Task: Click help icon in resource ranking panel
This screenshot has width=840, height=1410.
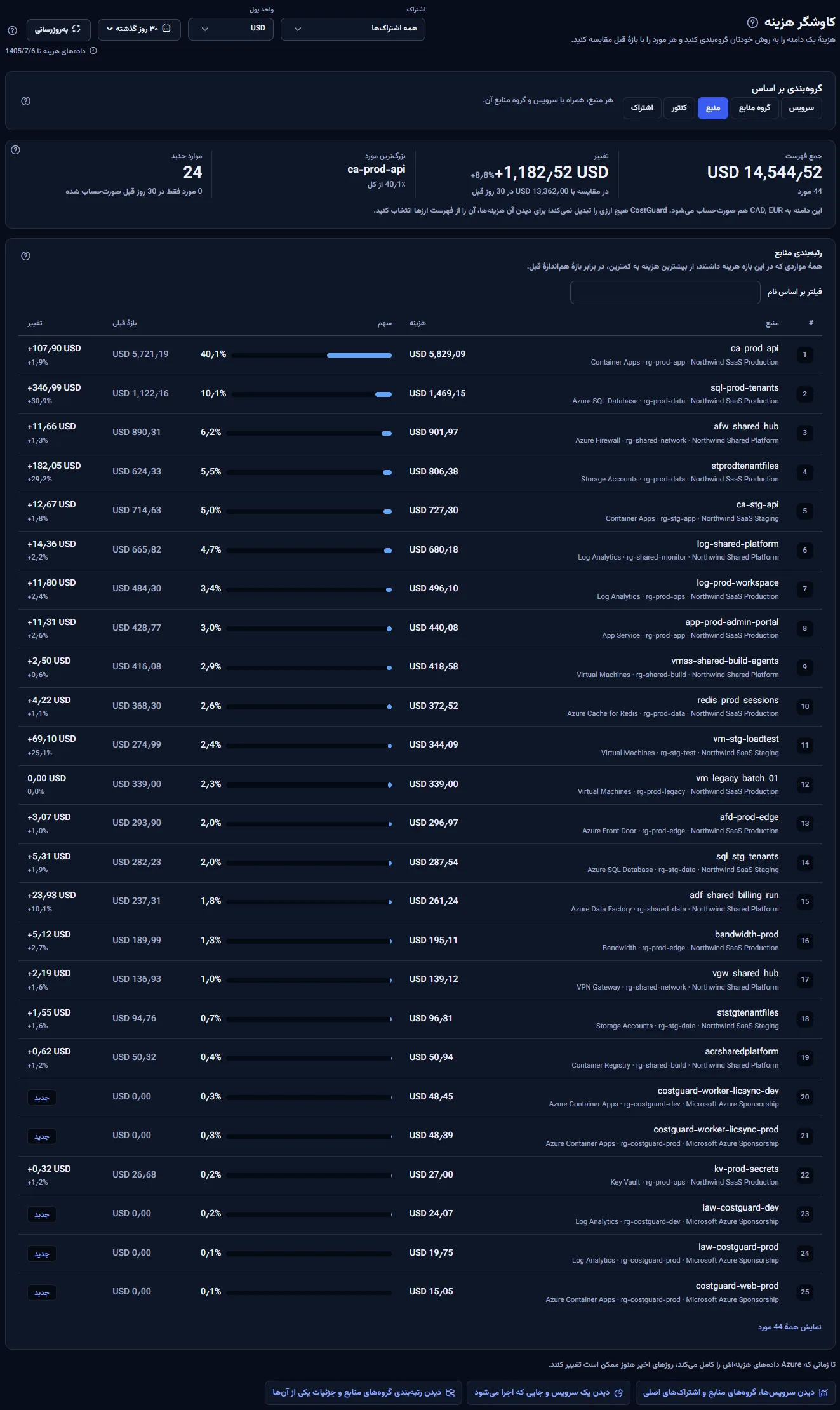Action: point(26,256)
